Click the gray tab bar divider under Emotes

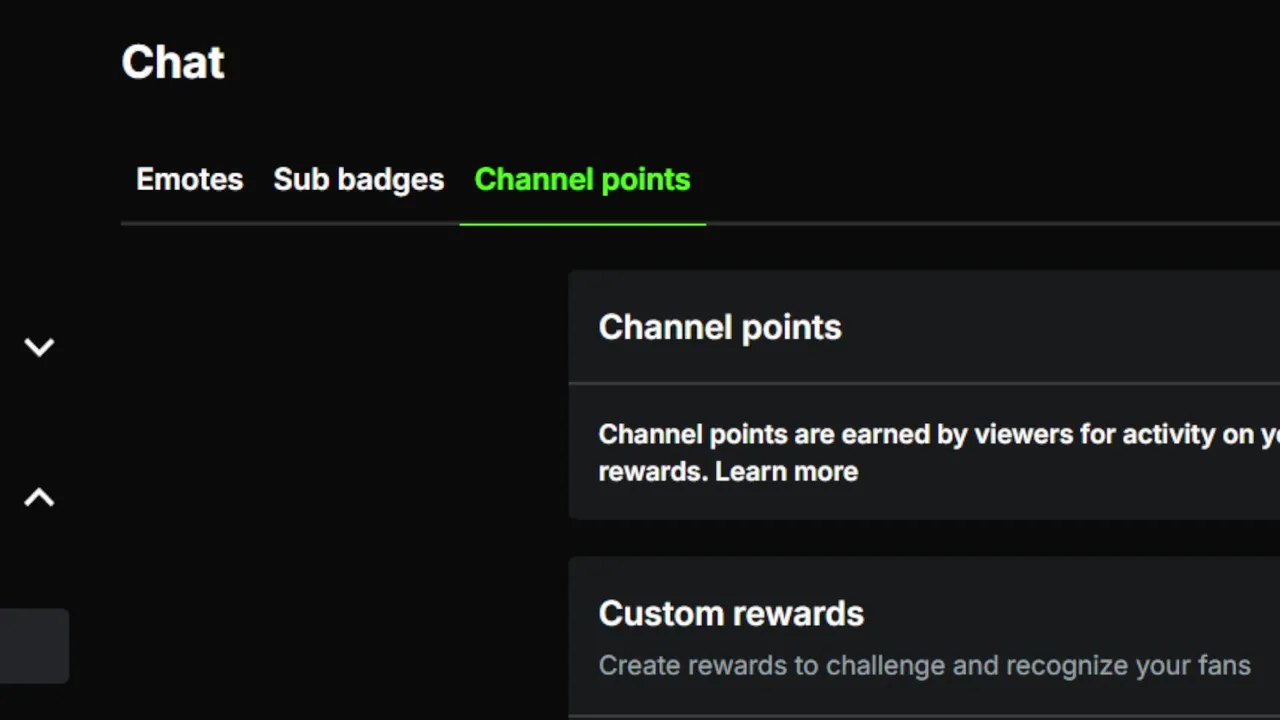point(189,224)
